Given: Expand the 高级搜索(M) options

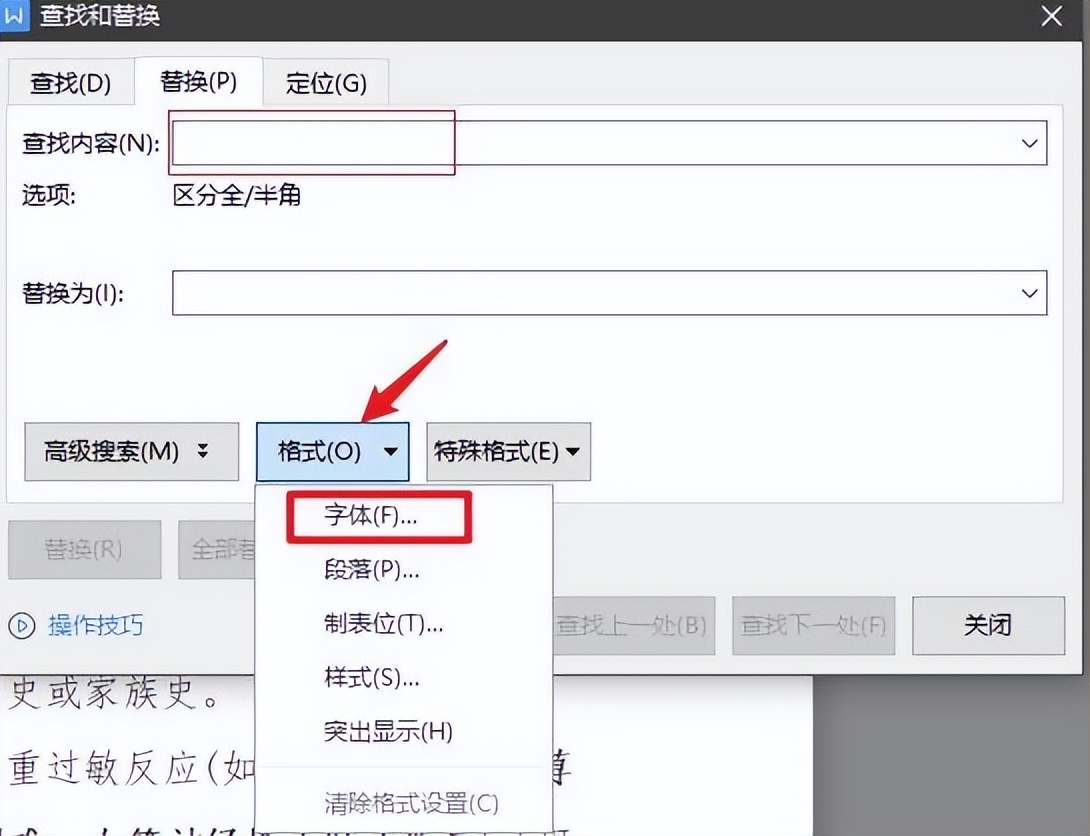Looking at the screenshot, I should coord(131,452).
